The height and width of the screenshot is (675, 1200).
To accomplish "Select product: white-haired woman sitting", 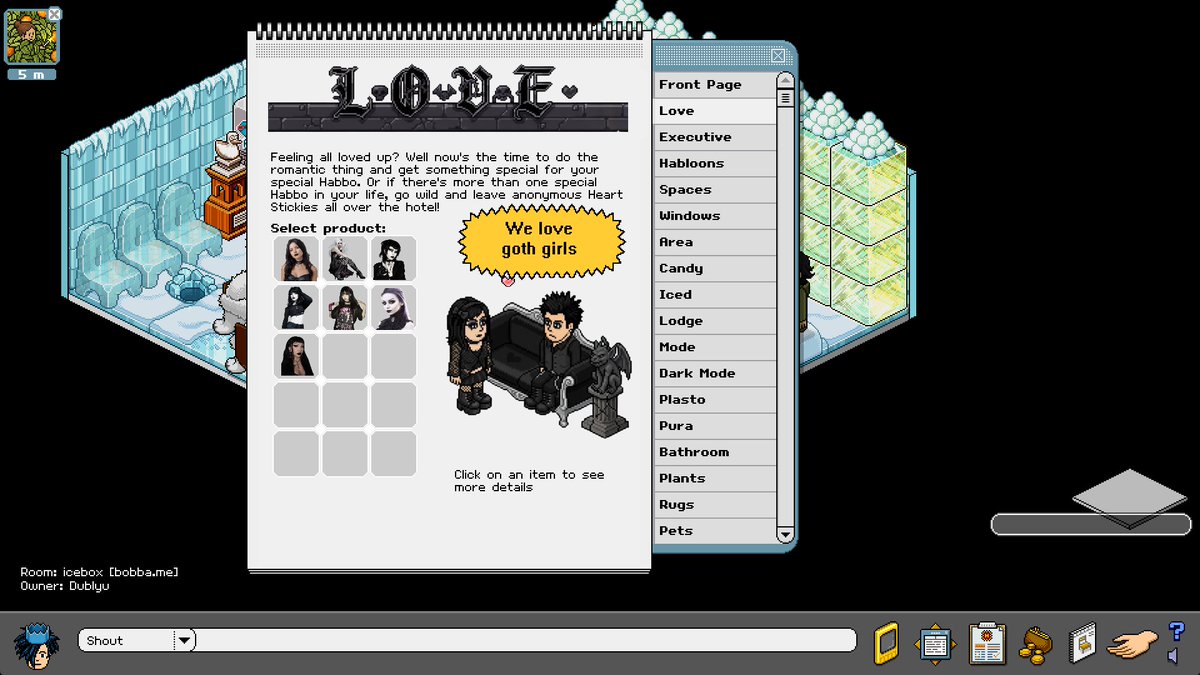I will 345,259.
